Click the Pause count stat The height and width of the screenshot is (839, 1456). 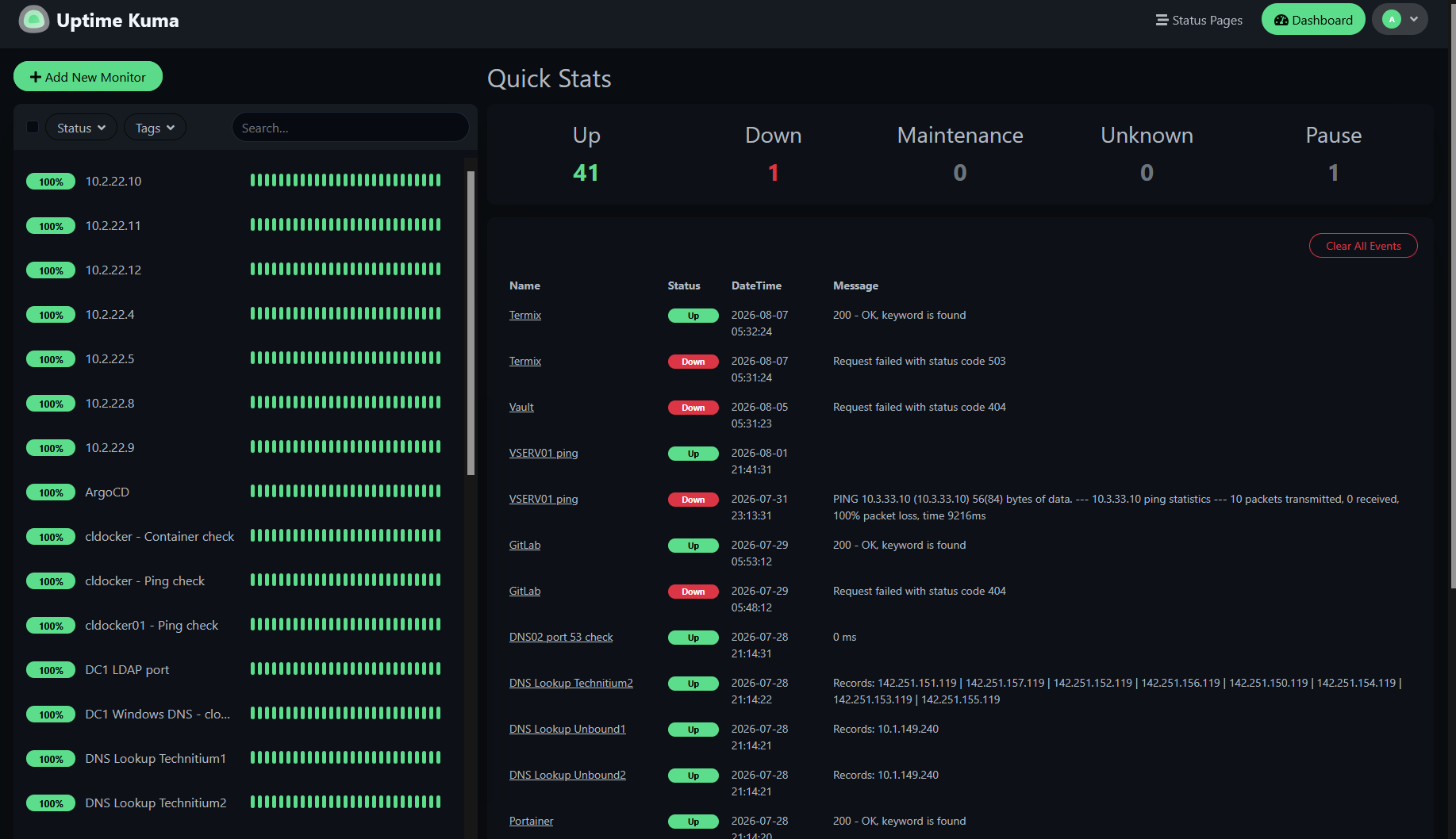tap(1333, 173)
